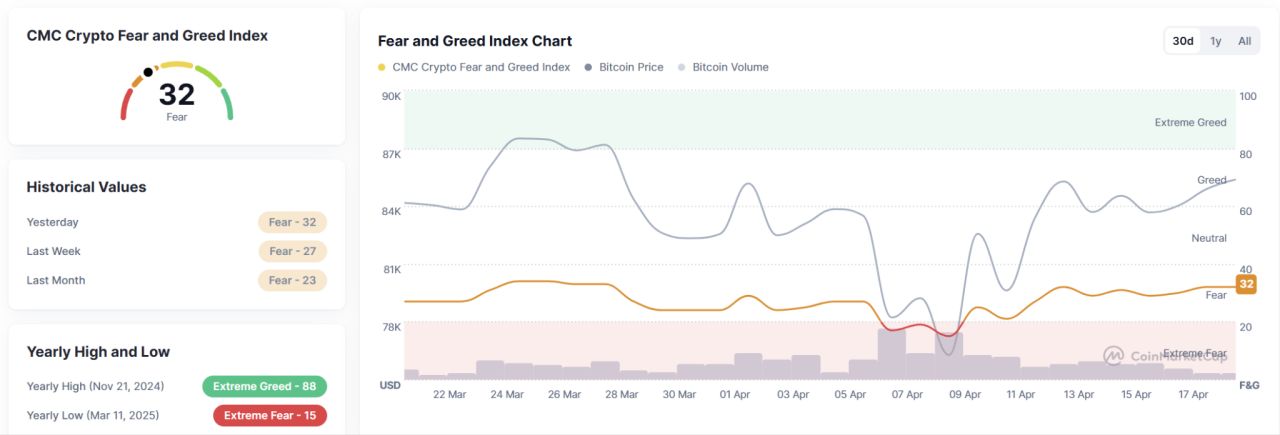Viewport: 1280px width, 435px height.
Task: Toggle CMC Crypto Fear and Greed Index series
Action: coord(480,67)
